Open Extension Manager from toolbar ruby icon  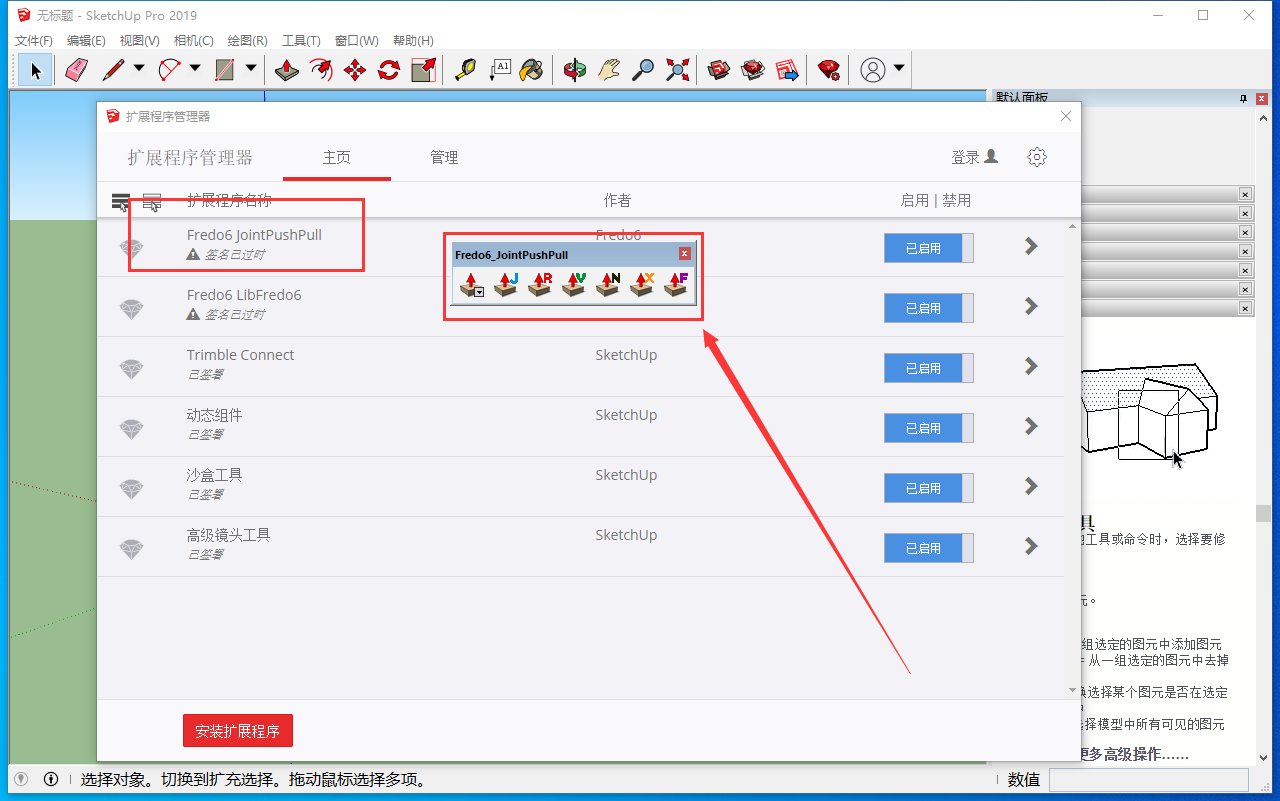(x=829, y=70)
